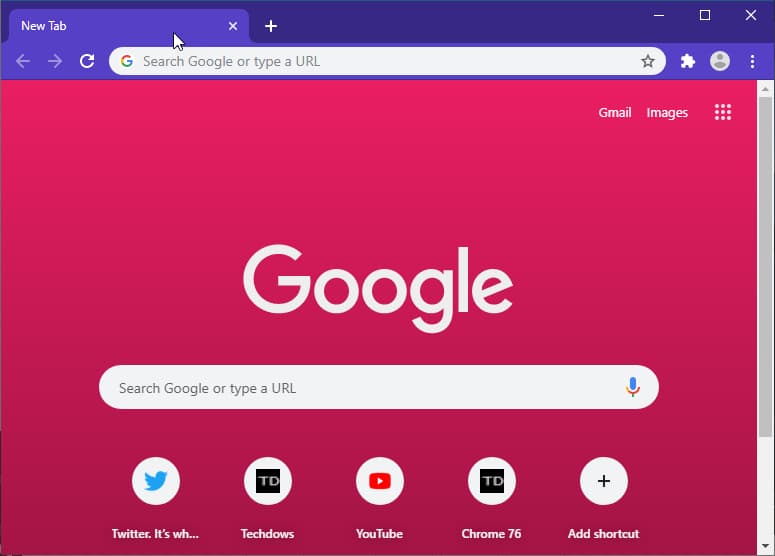Open the Google apps grid
Image resolution: width=775 pixels, height=556 pixels.
click(x=723, y=112)
